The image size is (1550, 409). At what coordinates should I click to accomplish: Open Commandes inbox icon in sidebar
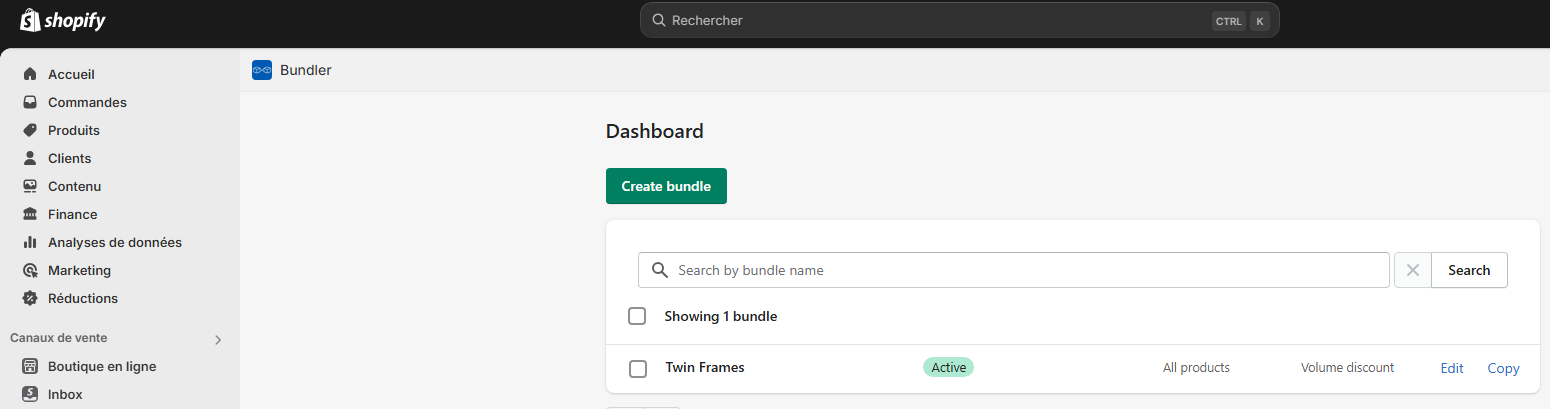click(30, 102)
